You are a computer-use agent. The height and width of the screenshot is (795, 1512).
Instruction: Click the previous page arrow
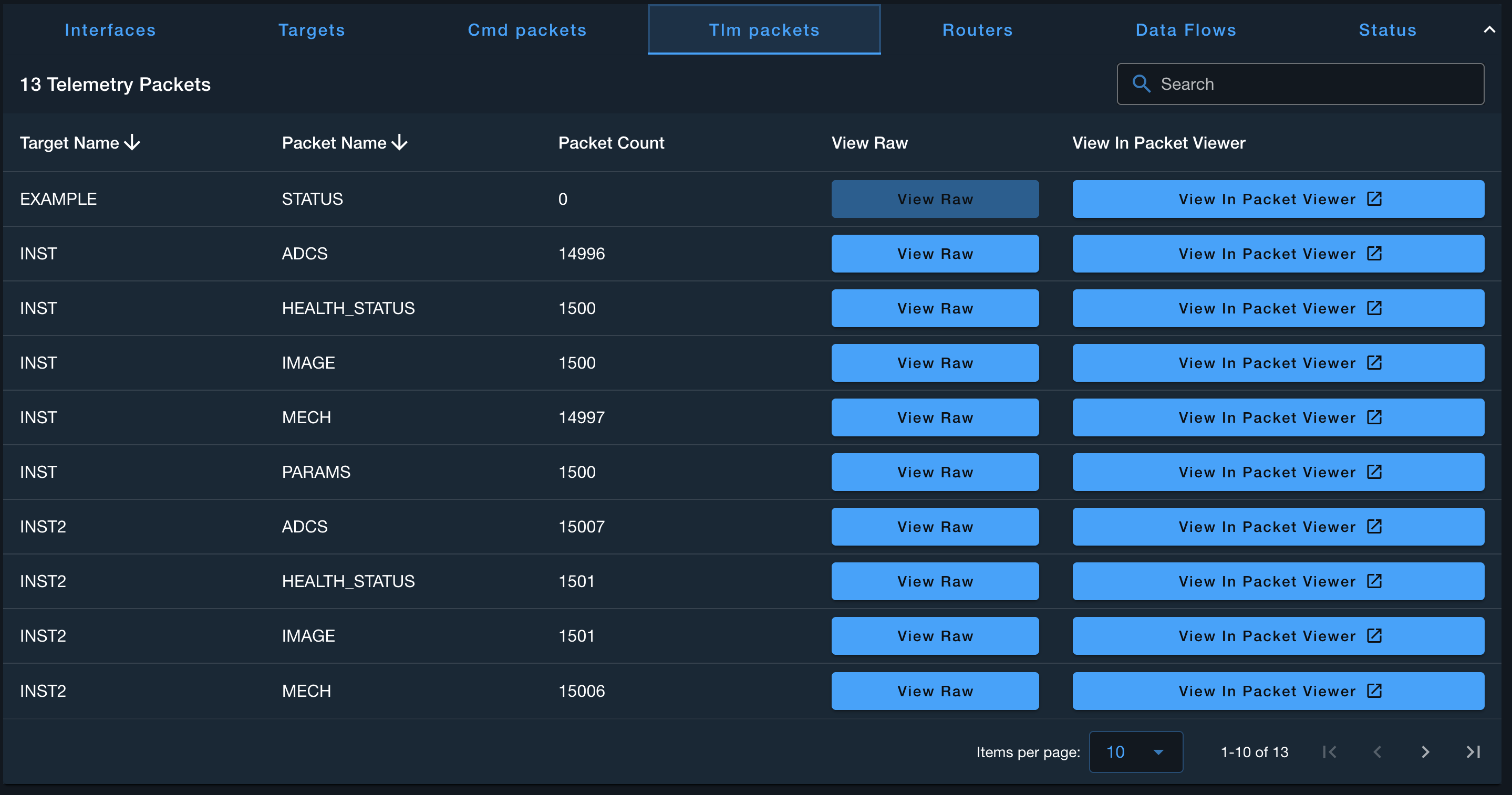(x=1377, y=751)
